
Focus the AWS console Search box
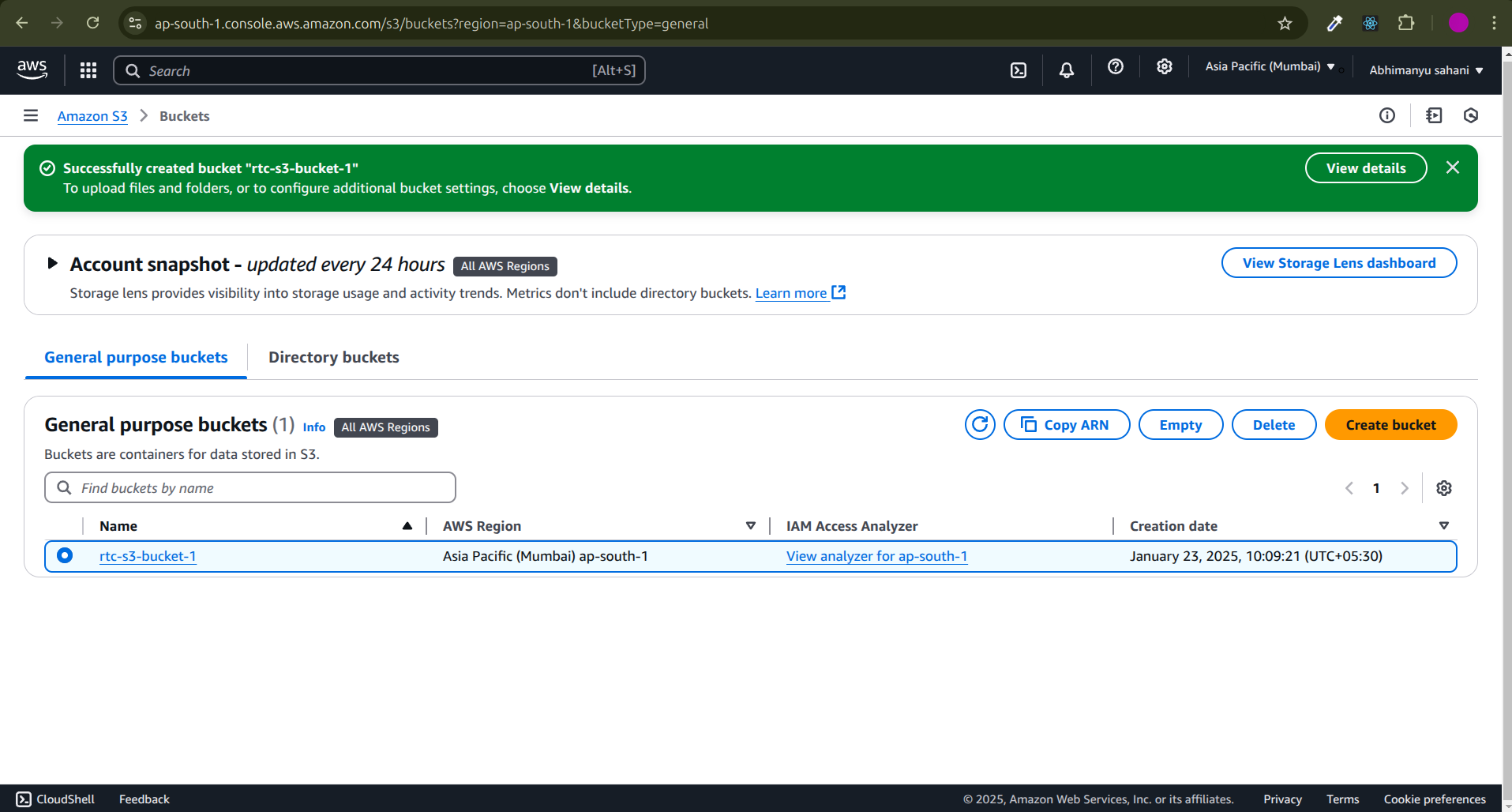tap(379, 70)
